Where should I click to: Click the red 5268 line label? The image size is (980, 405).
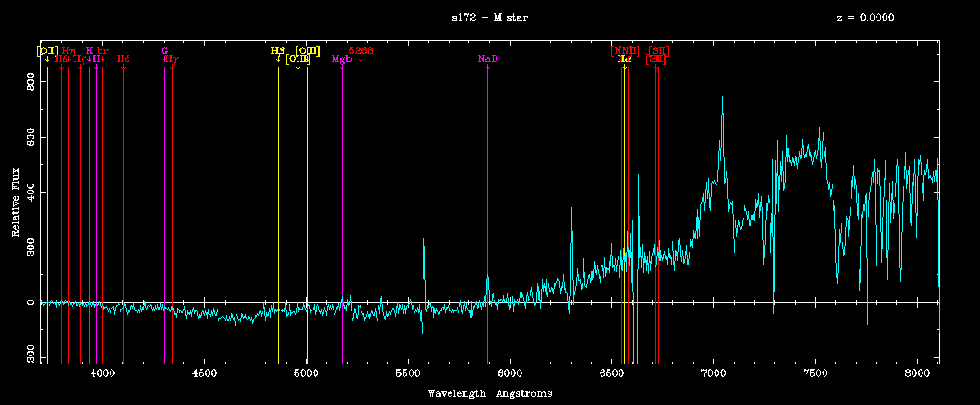tap(360, 50)
